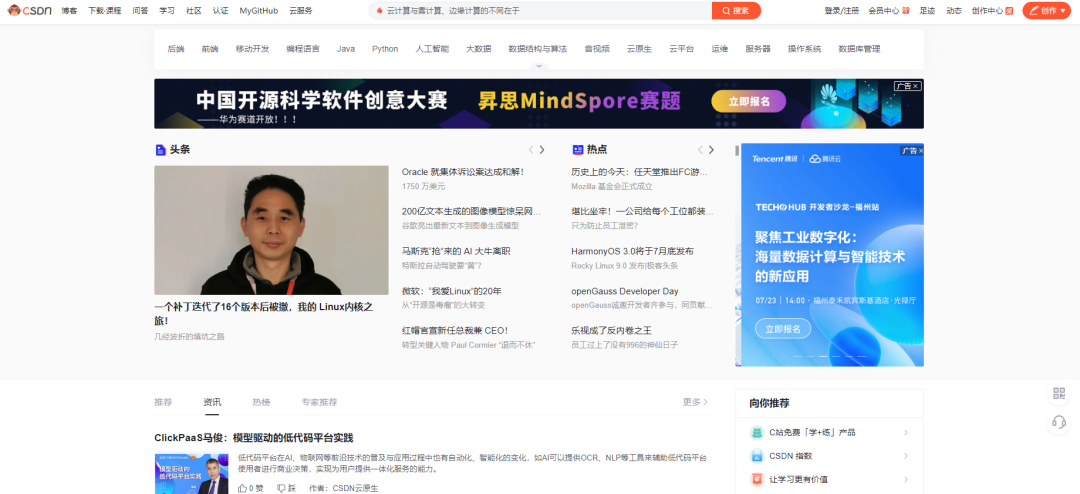
Task: Show next 头条 headlines with right arrow
Action: click(x=542, y=150)
